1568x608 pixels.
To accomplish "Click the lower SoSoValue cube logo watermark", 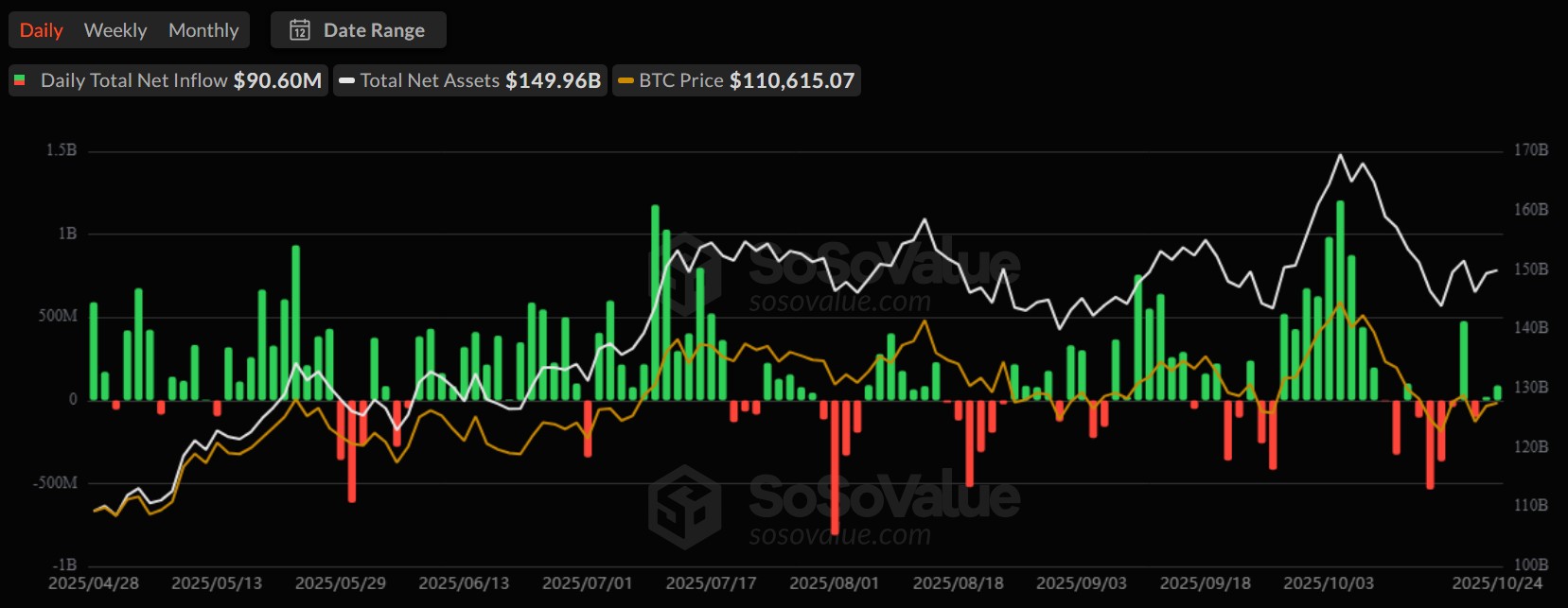I will coord(685,506).
